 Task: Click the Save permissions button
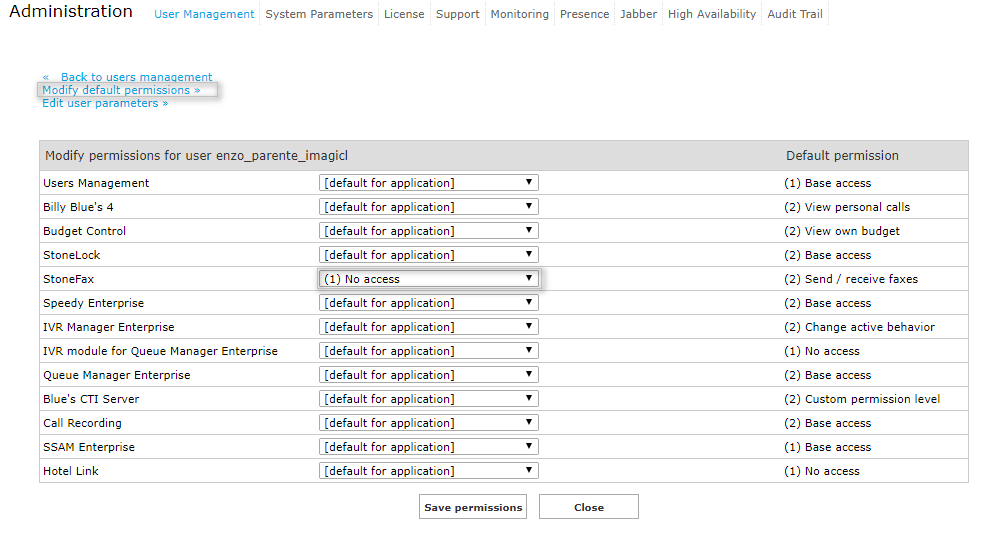coord(473,507)
